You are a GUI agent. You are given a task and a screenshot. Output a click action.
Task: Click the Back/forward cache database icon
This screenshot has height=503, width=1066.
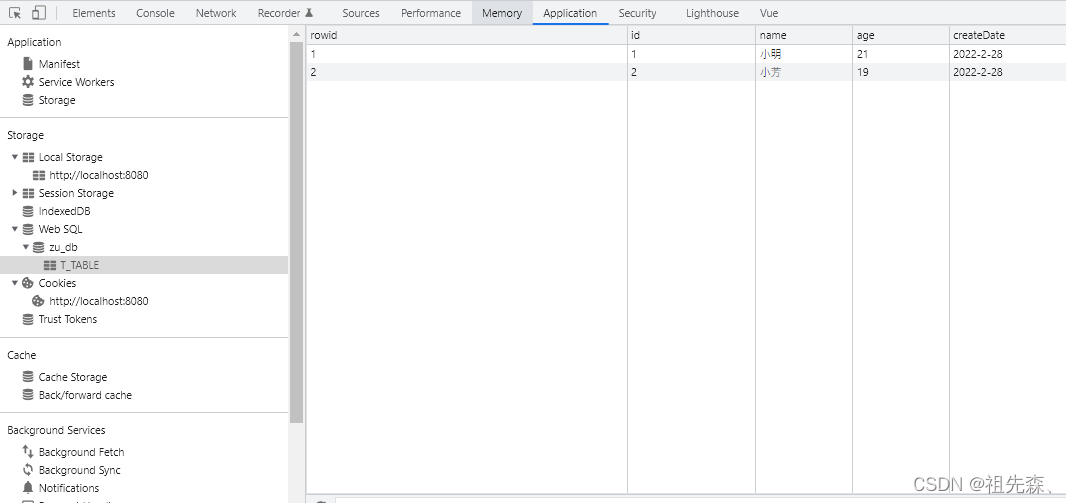click(28, 395)
